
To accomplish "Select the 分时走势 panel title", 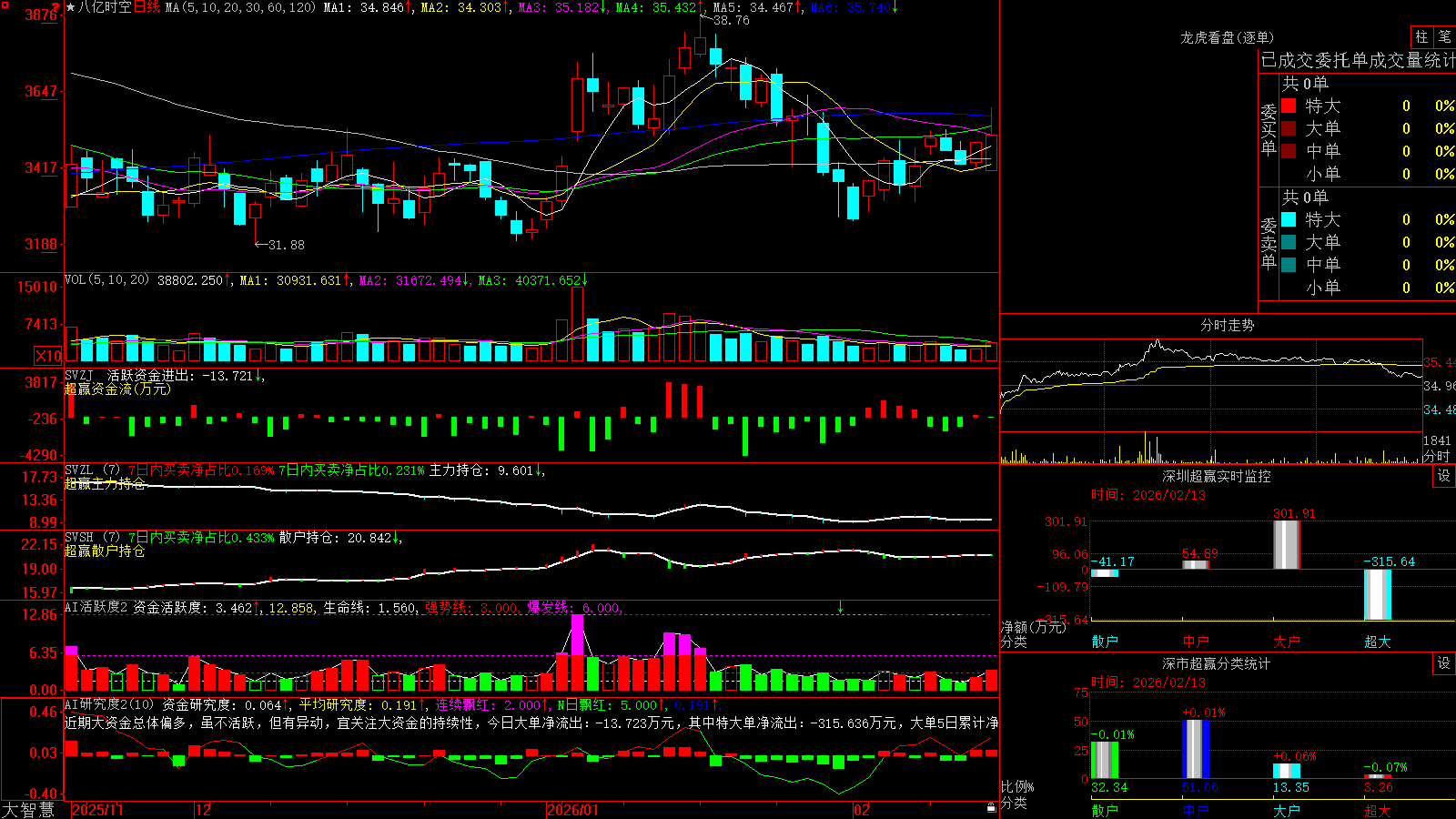I will 1227,325.
